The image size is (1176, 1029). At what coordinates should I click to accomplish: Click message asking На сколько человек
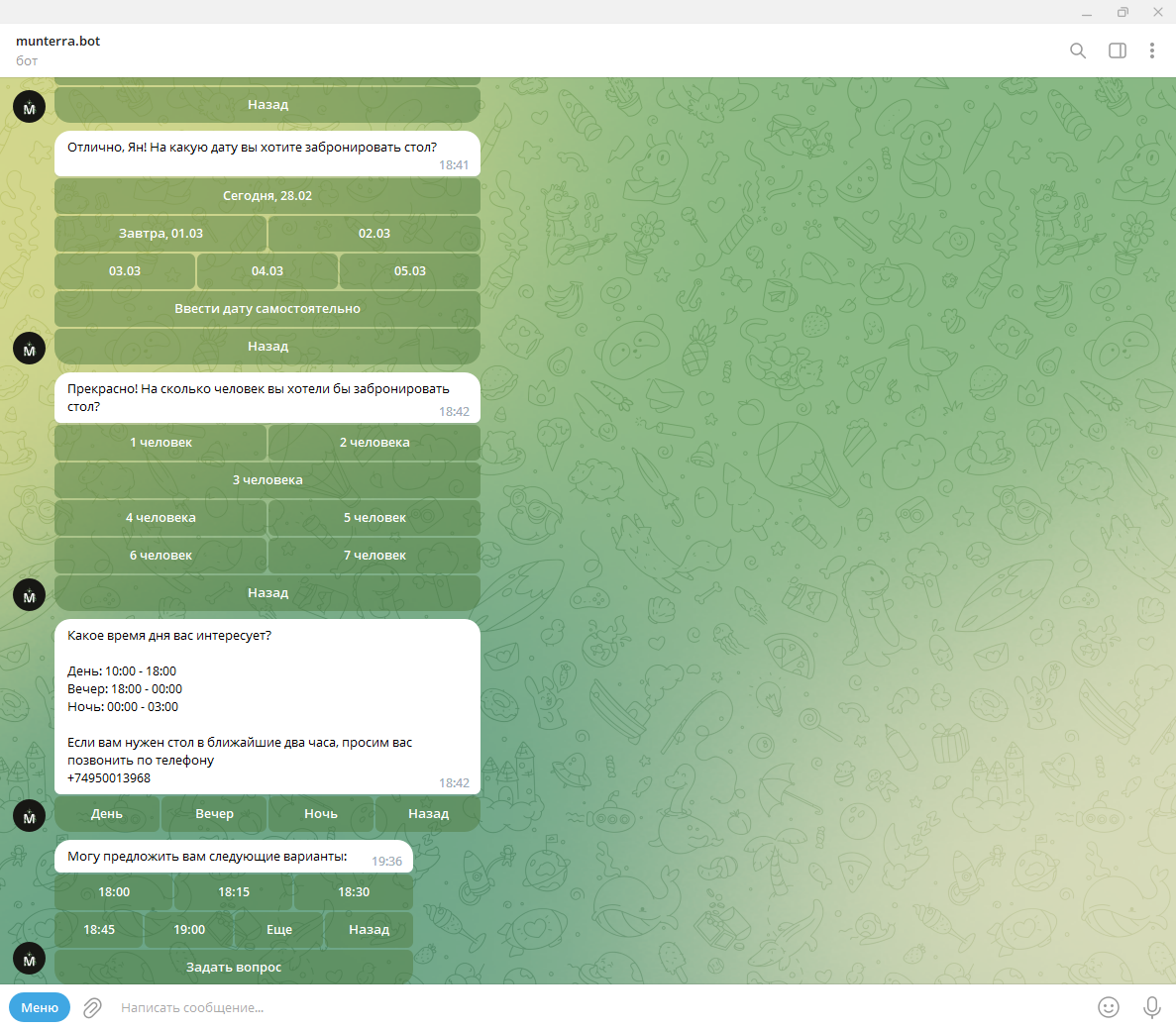[x=267, y=397]
